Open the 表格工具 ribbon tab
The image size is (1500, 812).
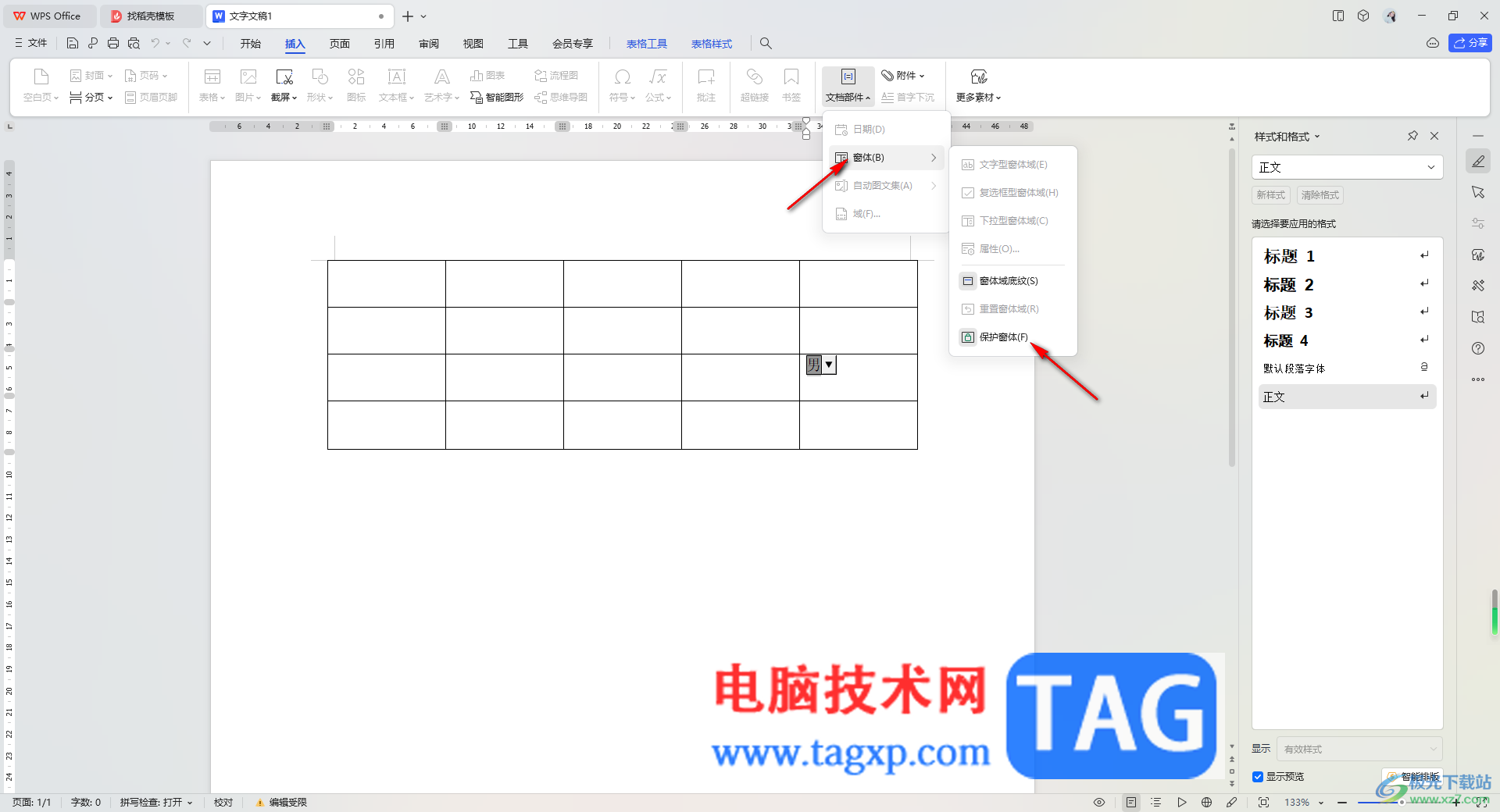click(x=647, y=44)
